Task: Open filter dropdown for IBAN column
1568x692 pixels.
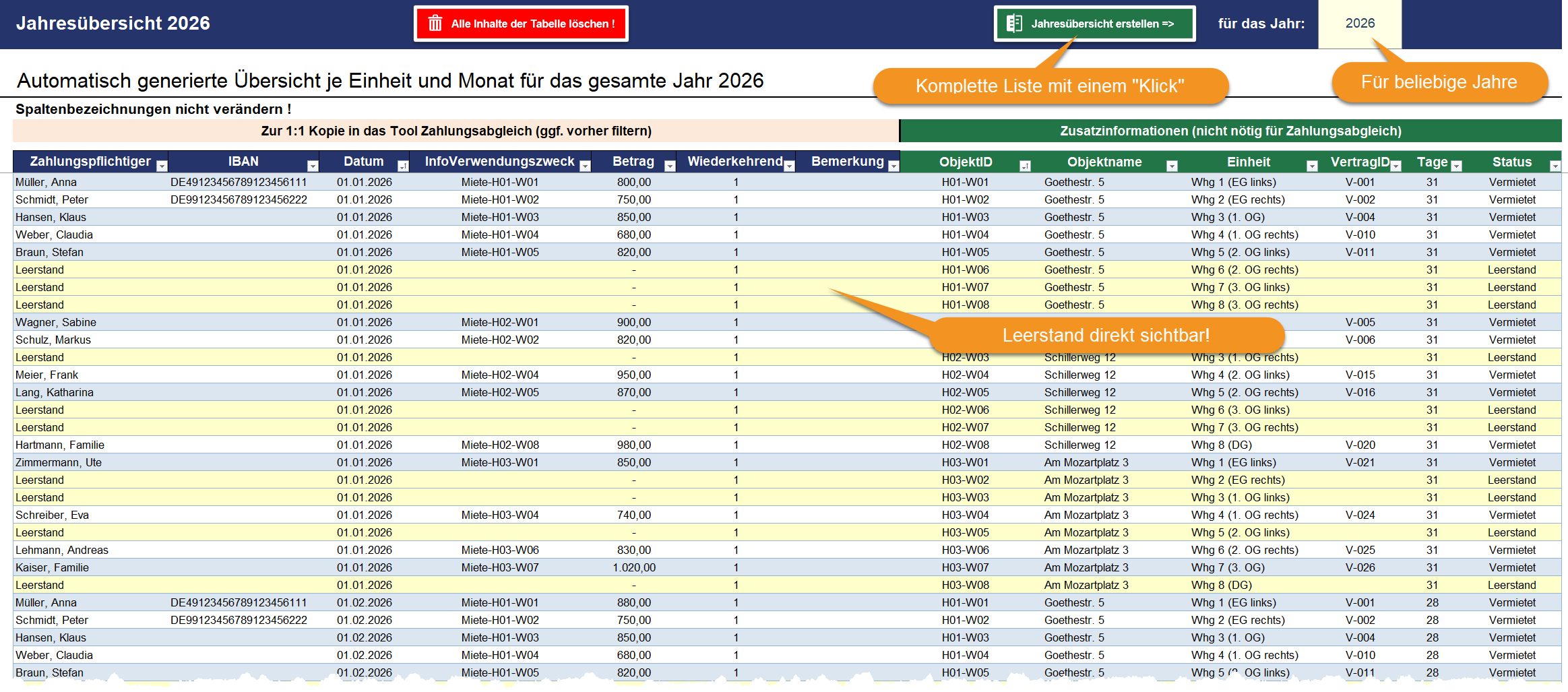Action: (313, 166)
